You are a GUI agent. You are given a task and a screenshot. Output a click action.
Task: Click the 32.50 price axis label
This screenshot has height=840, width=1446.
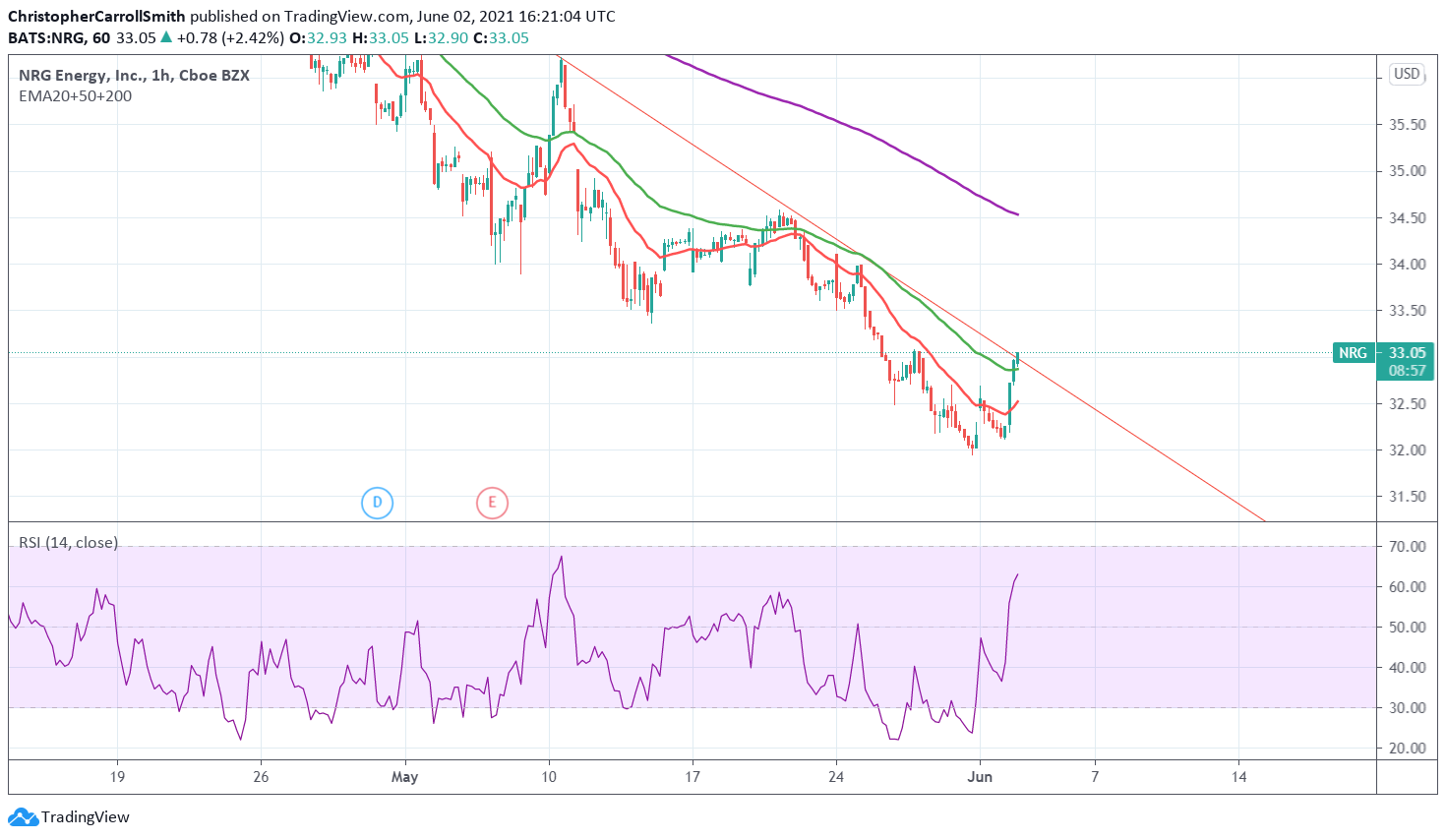coord(1407,404)
